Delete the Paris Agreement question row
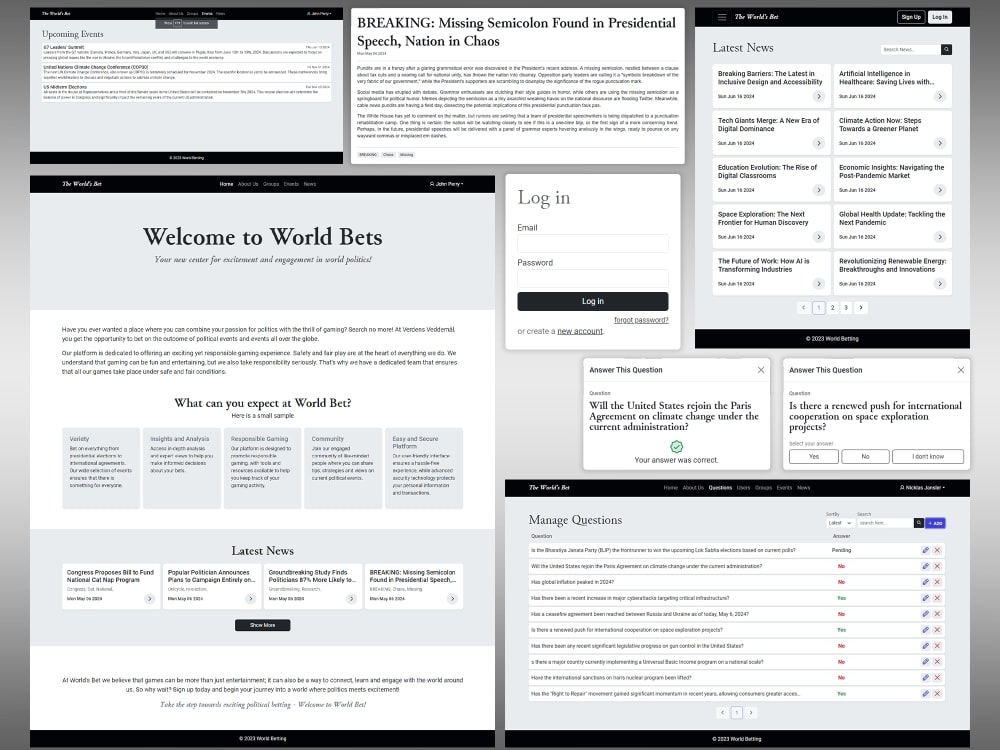 (937, 566)
